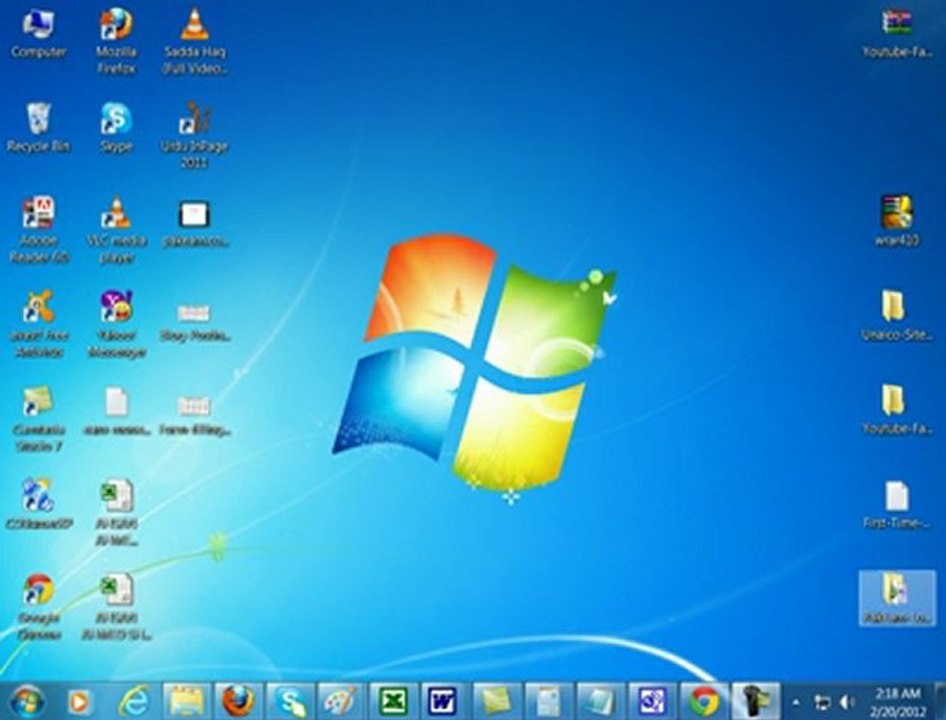Image resolution: width=946 pixels, height=720 pixels.
Task: Open the Yahoo! Messenger desktop shortcut
Action: coord(116,324)
